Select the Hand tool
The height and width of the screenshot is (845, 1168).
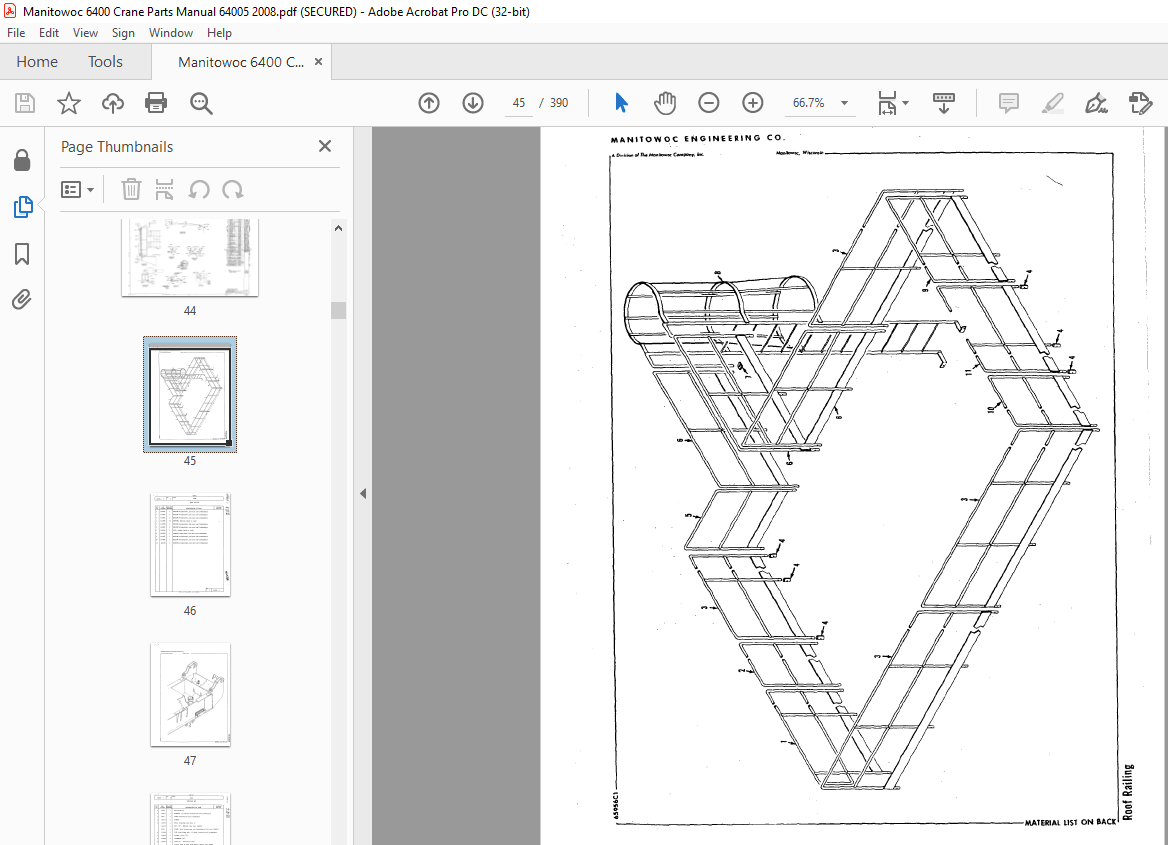(664, 102)
